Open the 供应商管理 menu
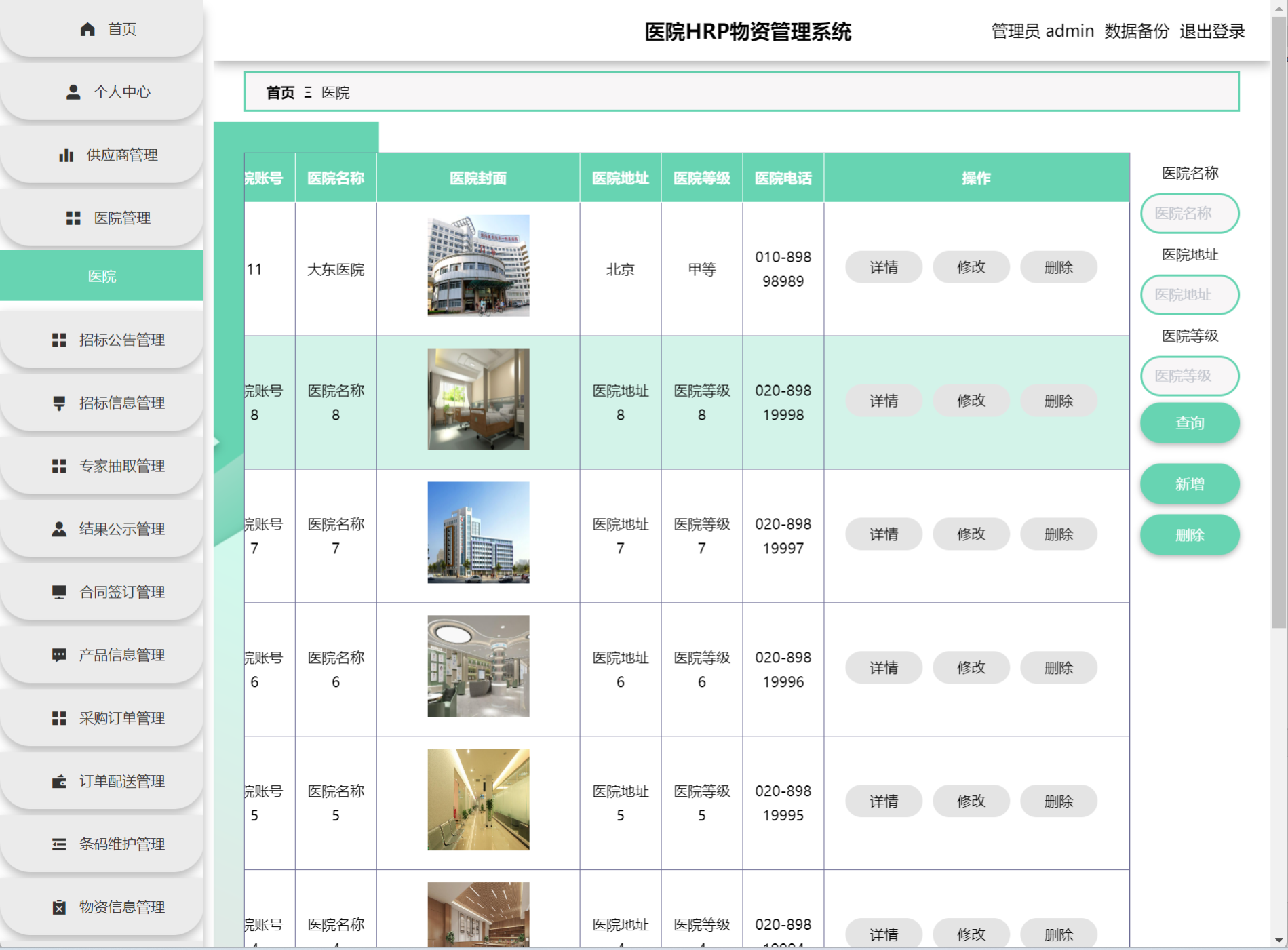Image resolution: width=1288 pixels, height=950 pixels. pyautogui.click(x=102, y=155)
